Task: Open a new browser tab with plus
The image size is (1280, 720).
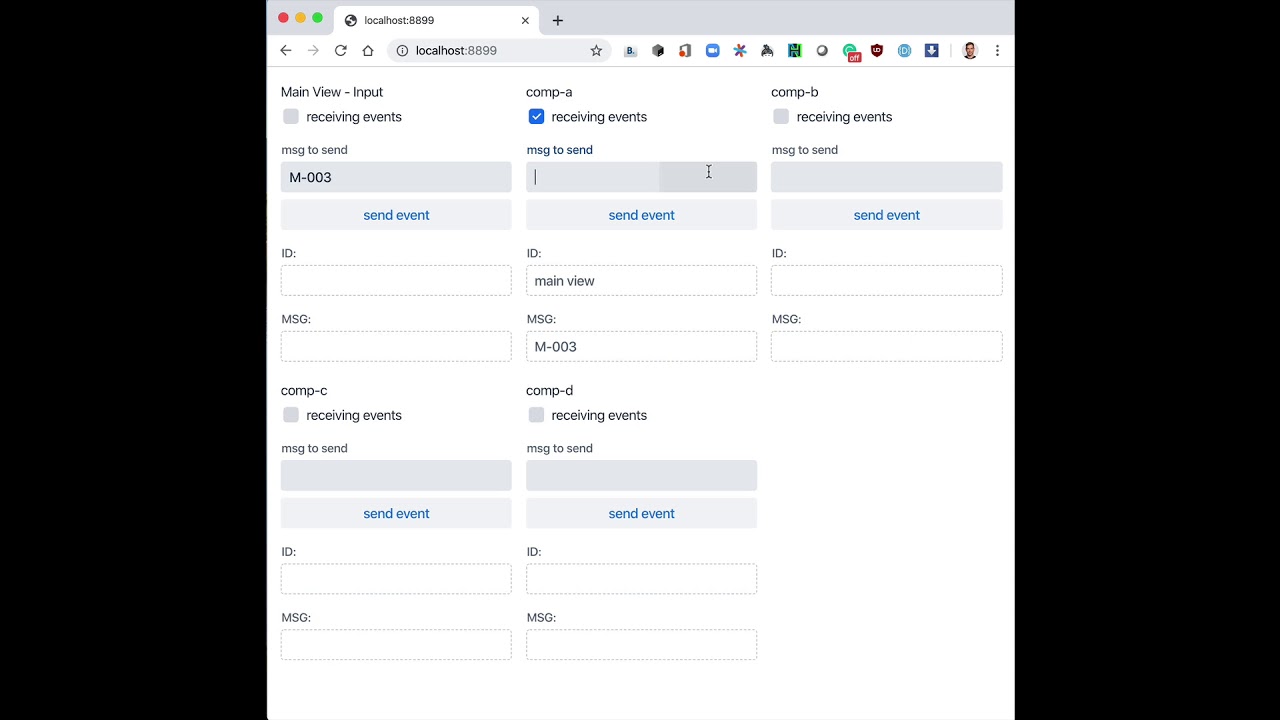Action: pos(558,20)
